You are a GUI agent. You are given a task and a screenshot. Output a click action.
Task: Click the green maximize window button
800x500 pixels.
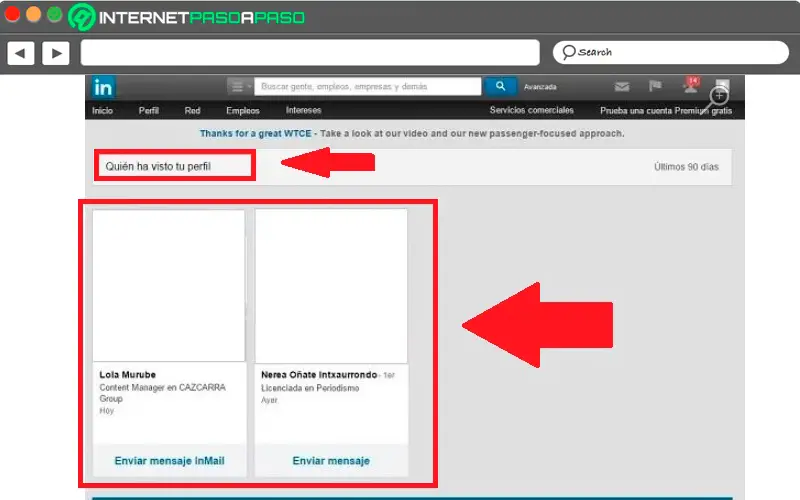click(55, 14)
